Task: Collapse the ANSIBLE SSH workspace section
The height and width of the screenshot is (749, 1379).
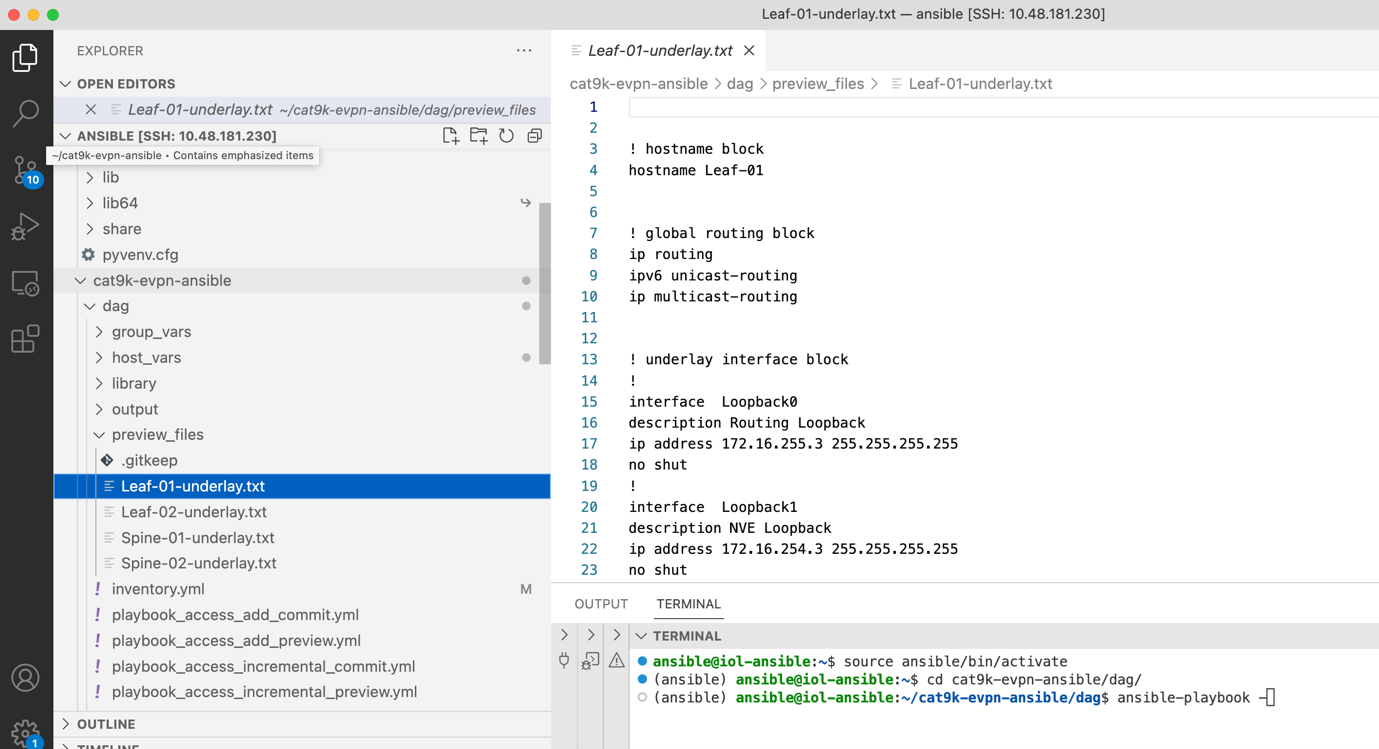Action: coord(66,136)
